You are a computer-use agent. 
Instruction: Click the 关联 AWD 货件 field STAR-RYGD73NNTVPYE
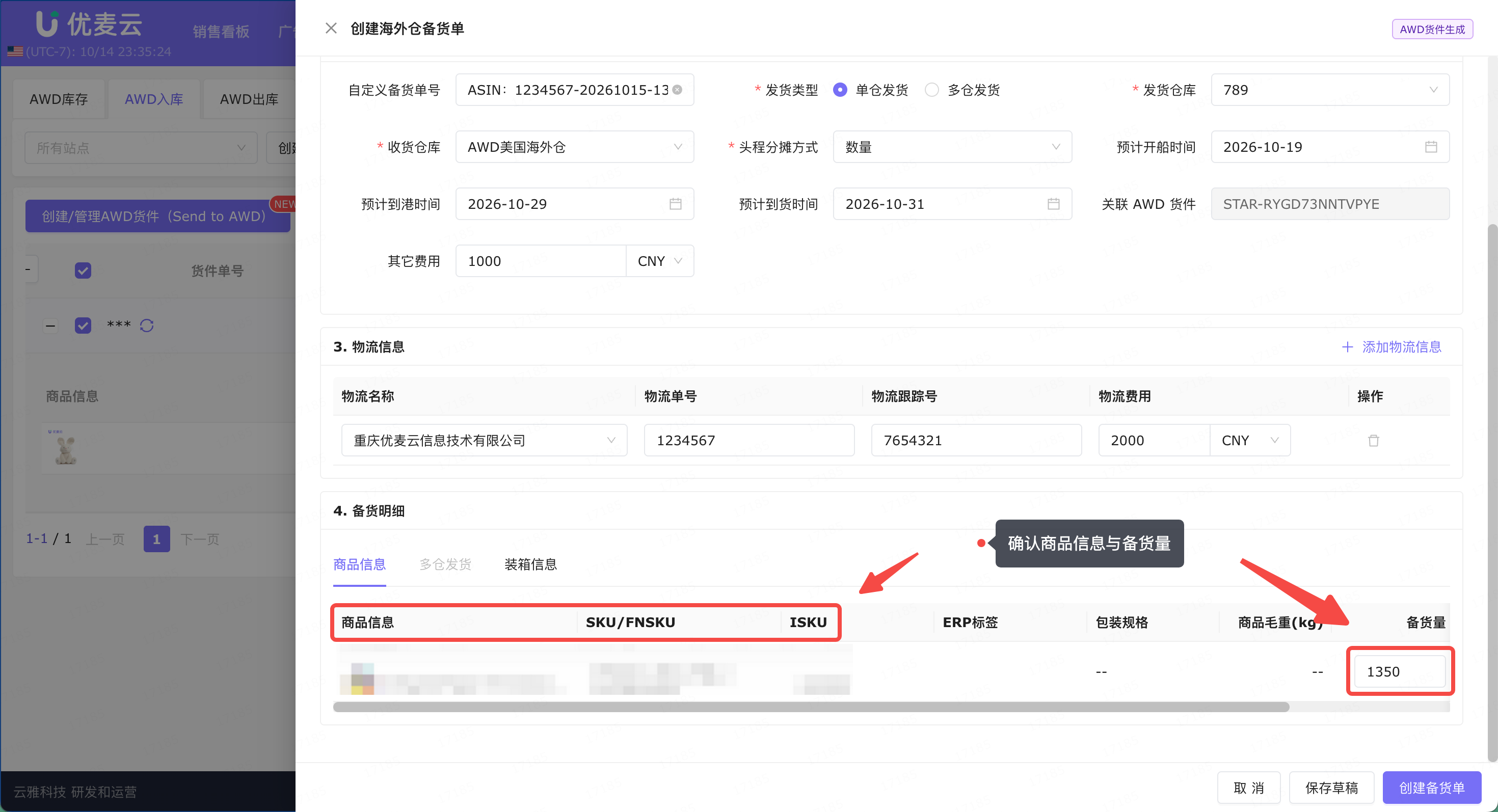(x=1330, y=203)
